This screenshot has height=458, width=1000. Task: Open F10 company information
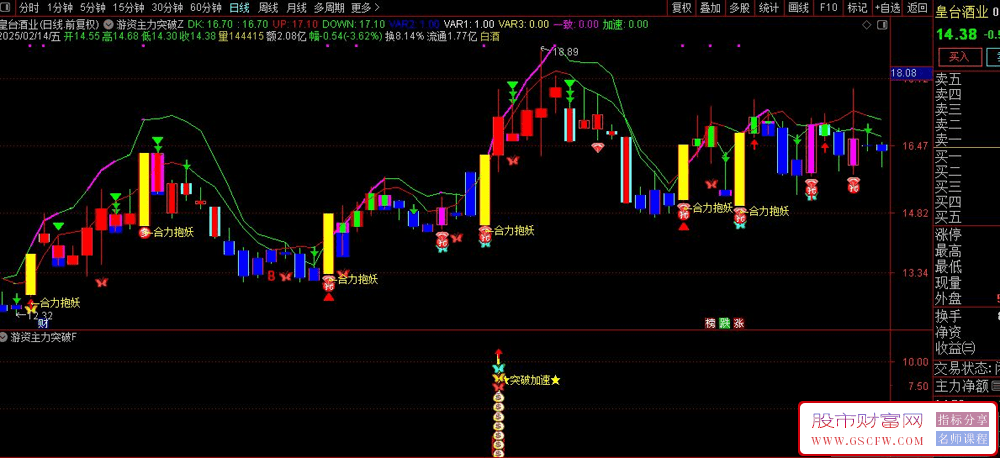point(828,8)
